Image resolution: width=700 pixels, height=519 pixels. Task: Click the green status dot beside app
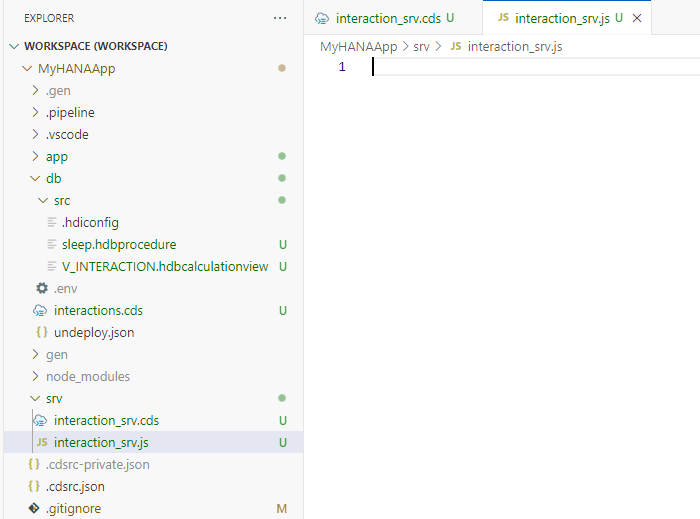282,156
